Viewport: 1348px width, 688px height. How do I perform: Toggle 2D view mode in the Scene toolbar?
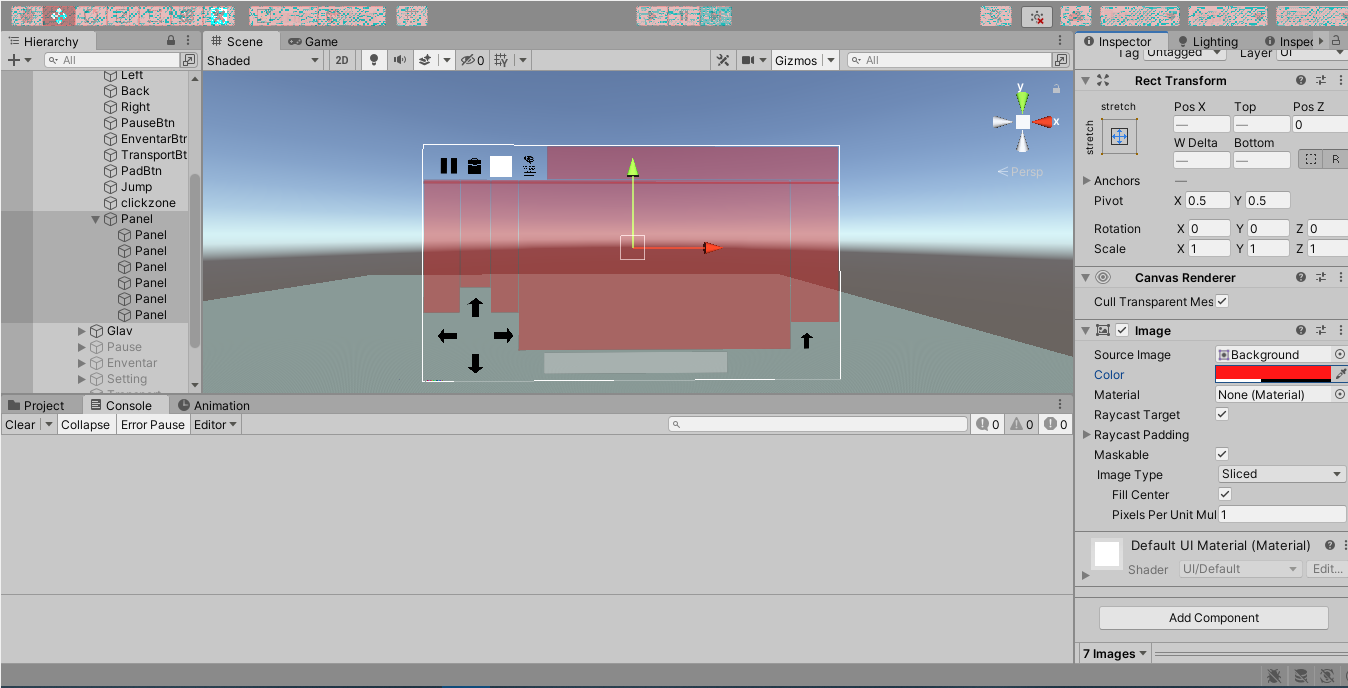point(342,60)
